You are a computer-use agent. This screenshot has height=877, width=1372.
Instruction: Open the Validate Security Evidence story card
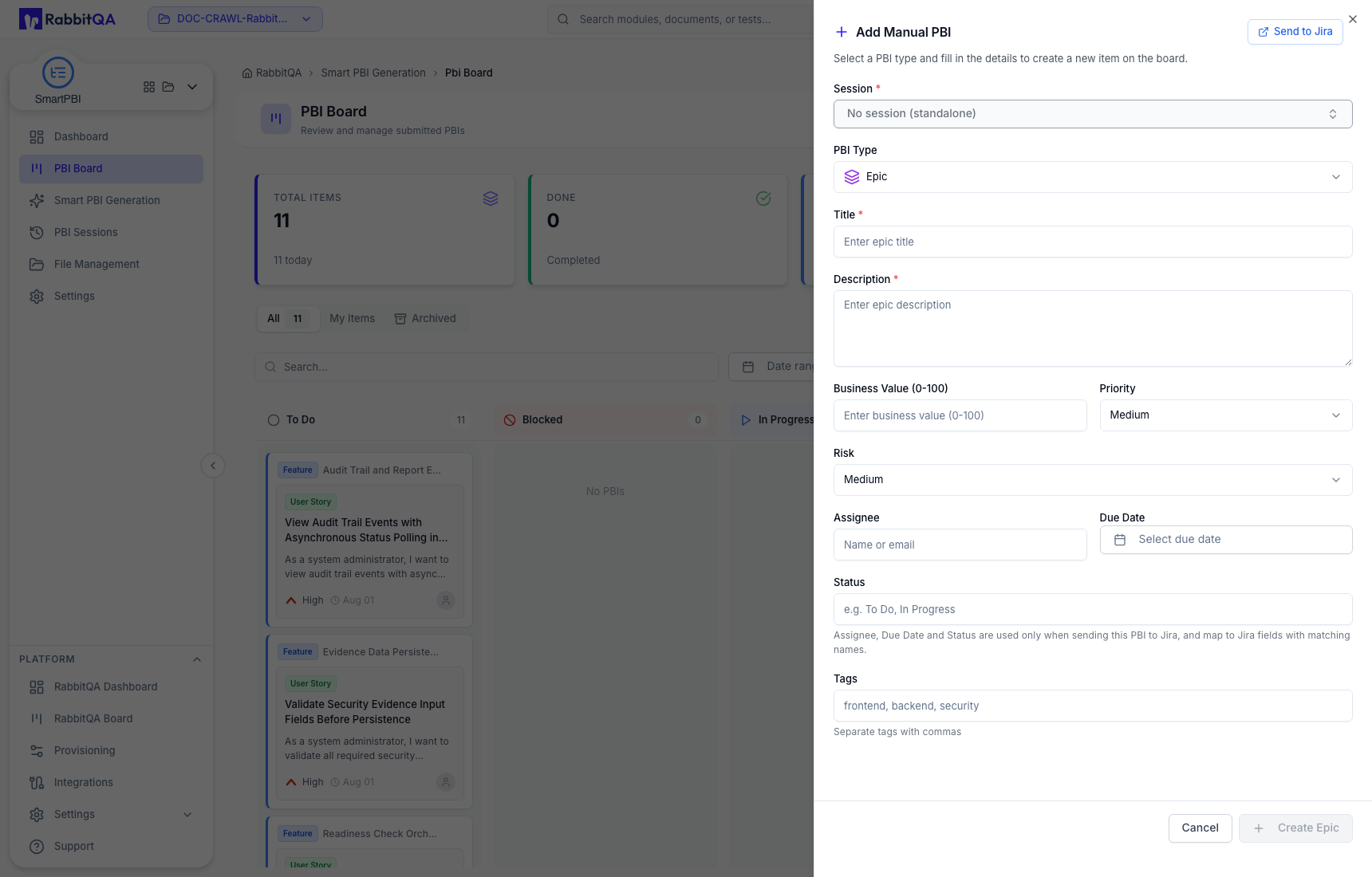(370, 733)
